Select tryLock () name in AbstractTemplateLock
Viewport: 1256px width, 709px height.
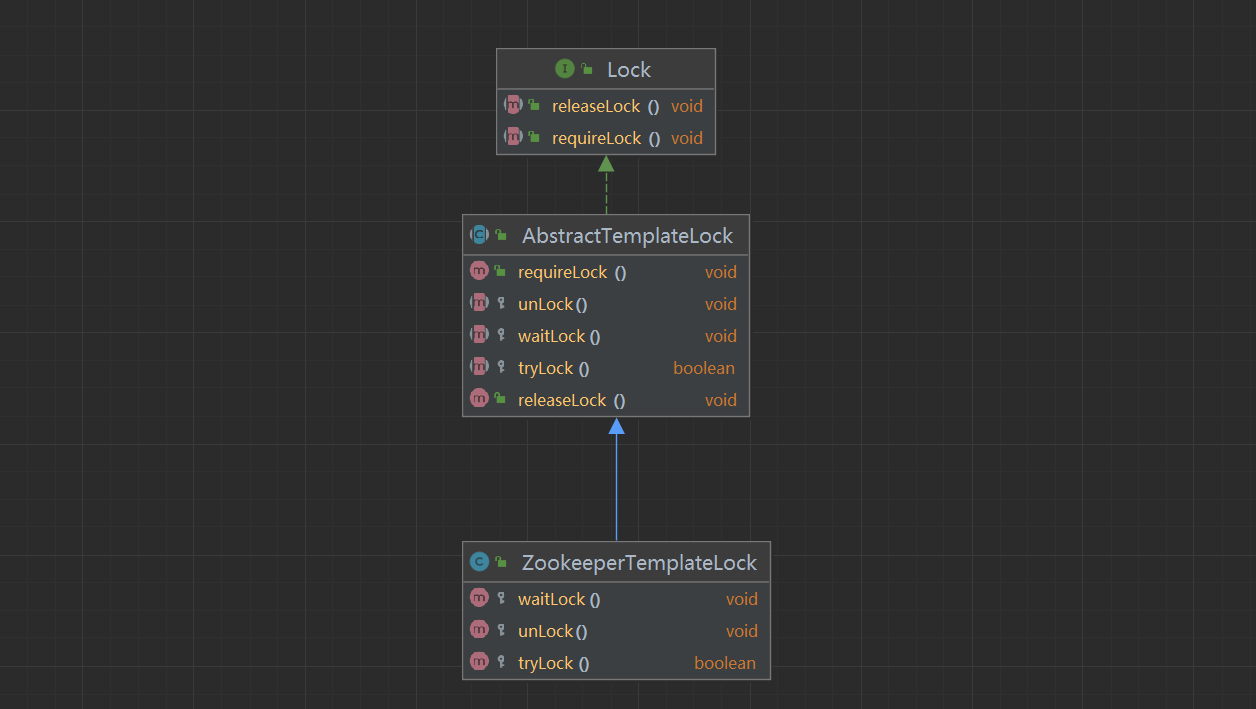coord(554,368)
